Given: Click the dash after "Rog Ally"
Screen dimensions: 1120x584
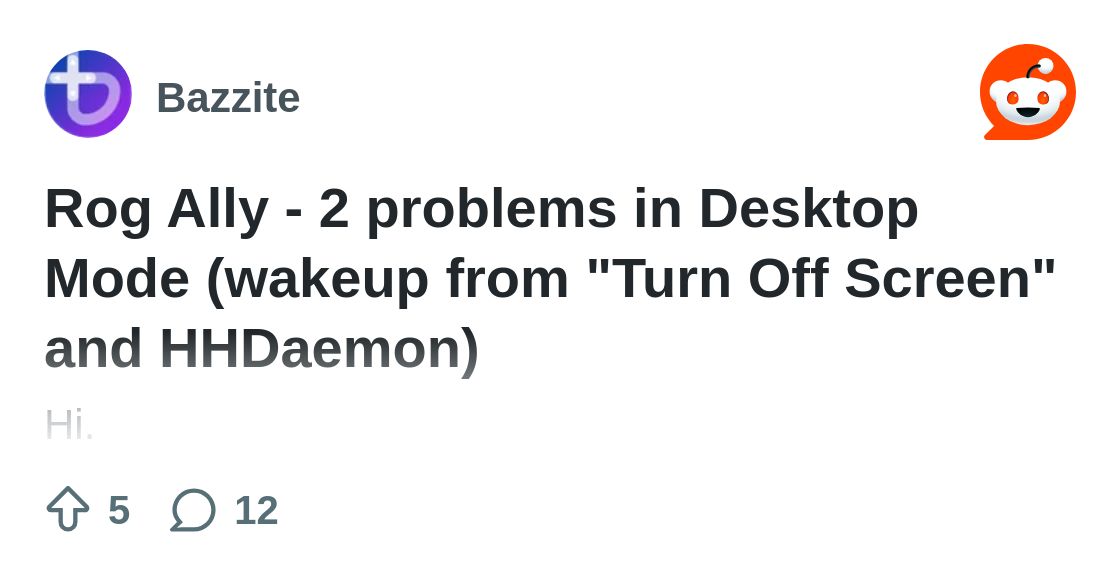Looking at the screenshot, I should tap(294, 210).
